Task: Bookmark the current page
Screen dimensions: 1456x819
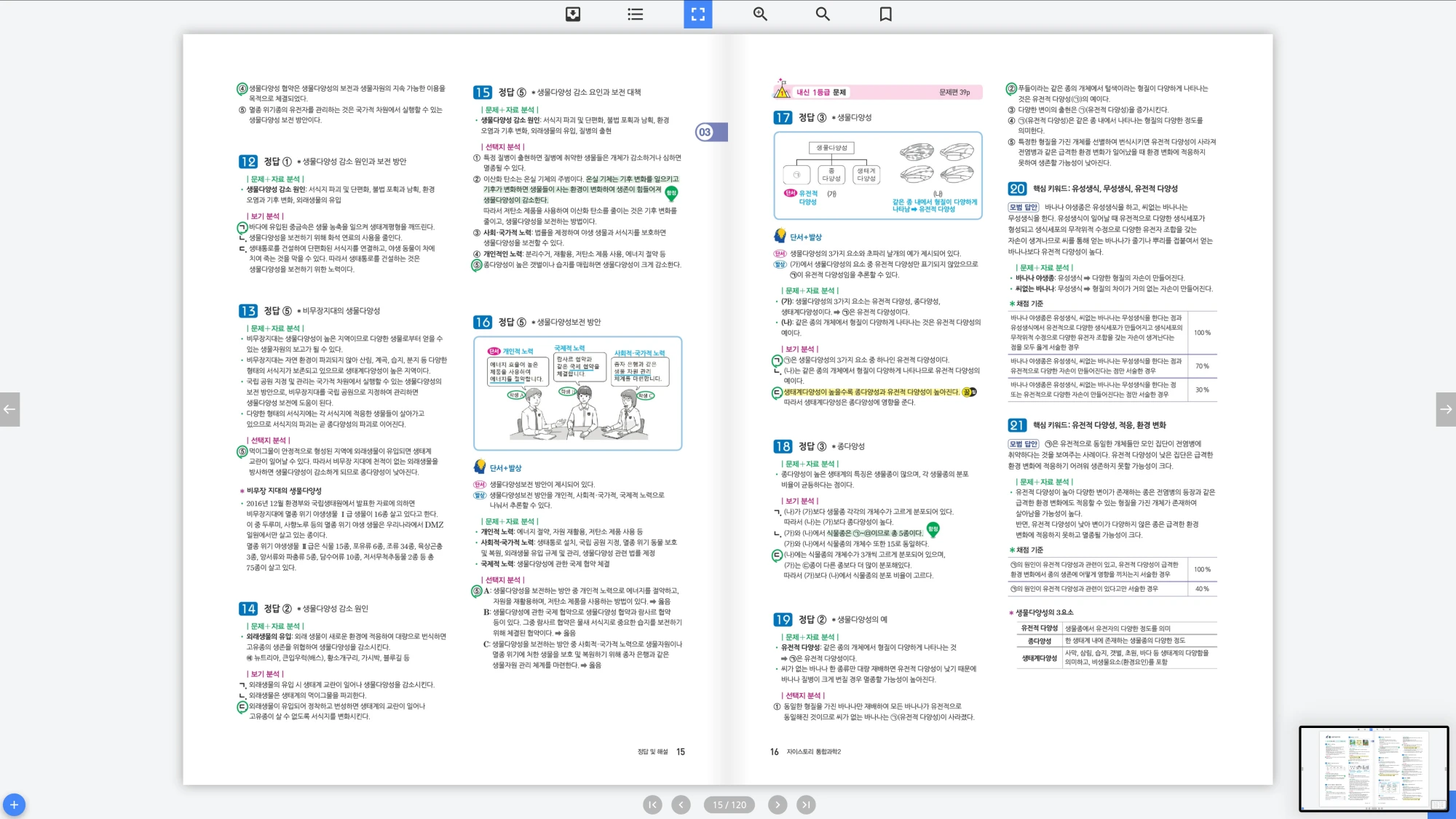Action: 885,14
